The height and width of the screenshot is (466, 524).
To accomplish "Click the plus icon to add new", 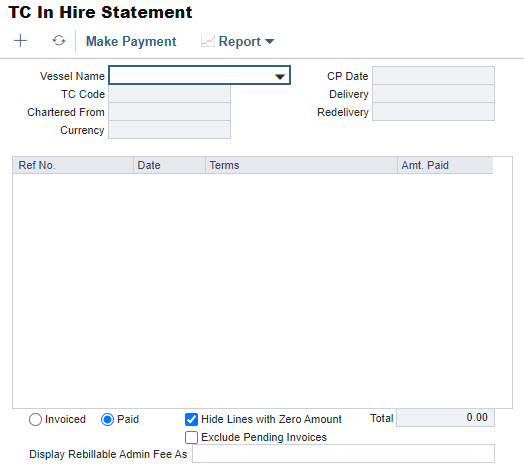I will click(20, 41).
